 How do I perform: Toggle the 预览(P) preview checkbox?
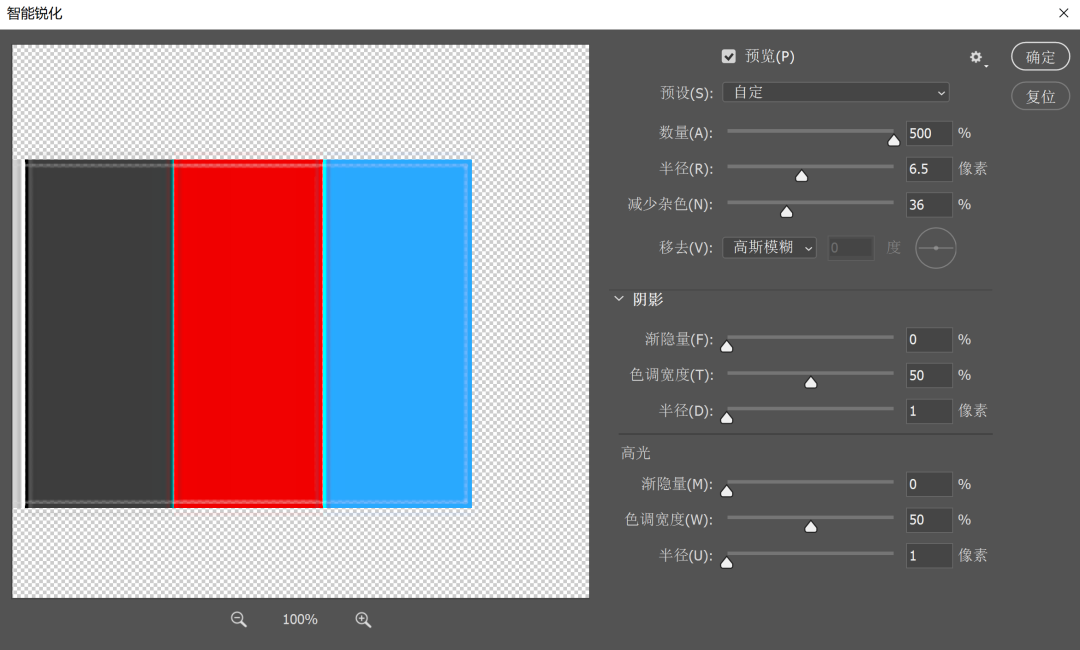(x=729, y=57)
